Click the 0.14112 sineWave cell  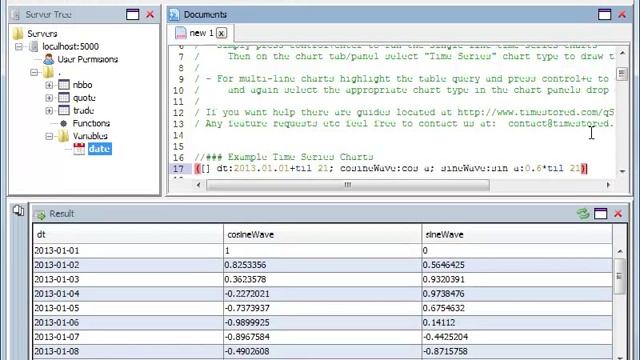pos(517,322)
